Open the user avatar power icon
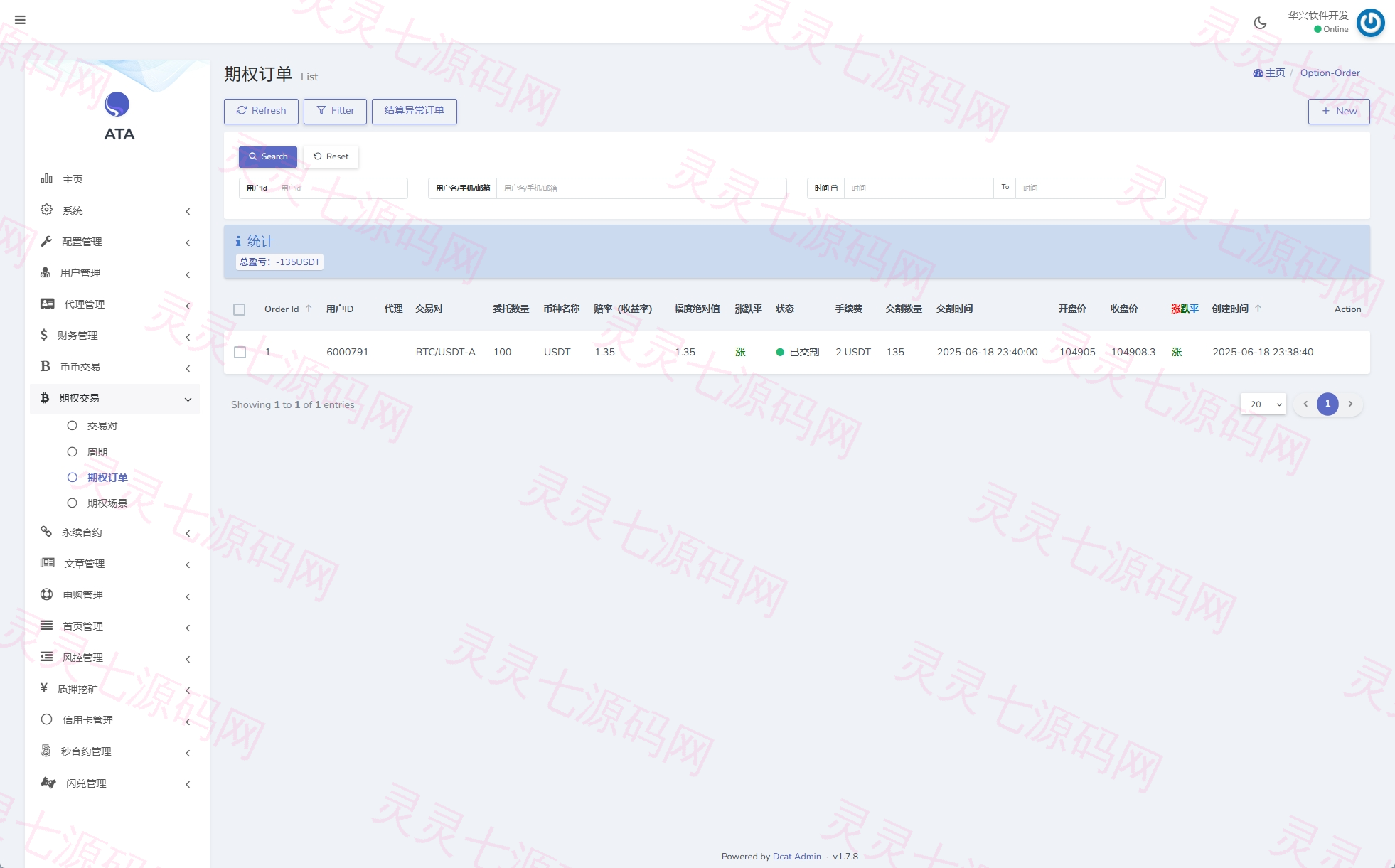Screen dimensions: 1395x868 coord(1370,23)
